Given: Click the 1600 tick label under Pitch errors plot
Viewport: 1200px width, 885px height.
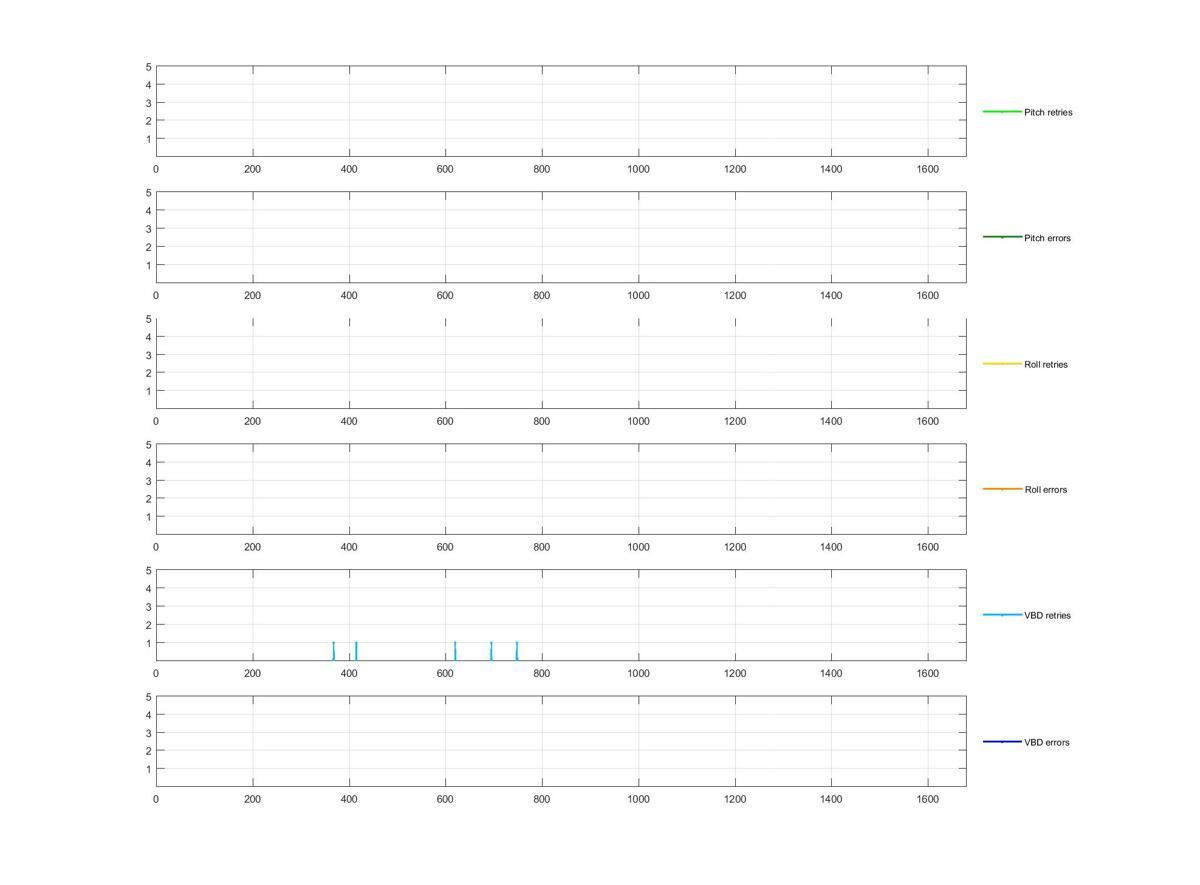Looking at the screenshot, I should click(927, 295).
